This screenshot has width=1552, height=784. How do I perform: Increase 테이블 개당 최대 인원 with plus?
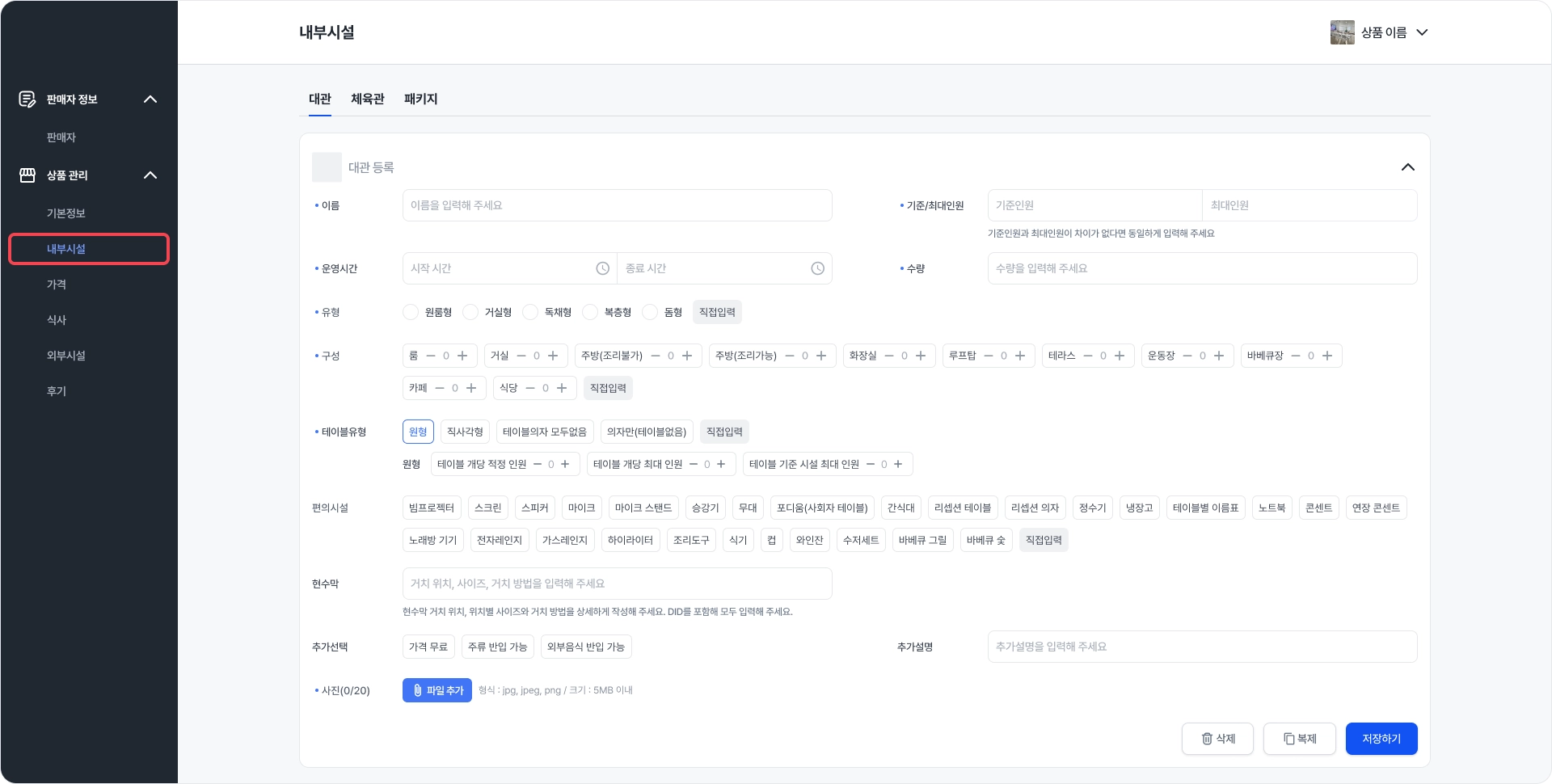coord(721,464)
